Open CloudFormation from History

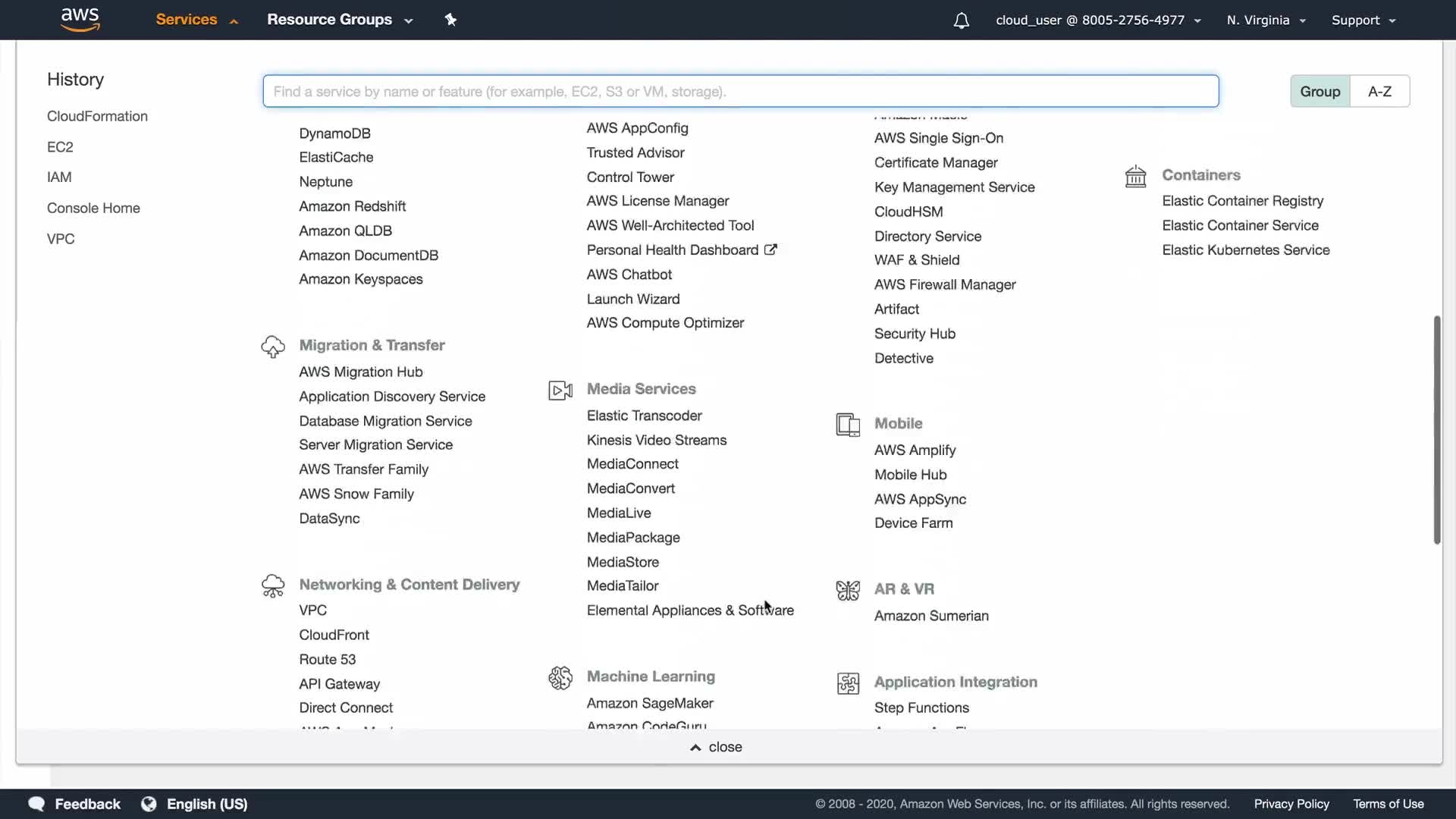97,116
